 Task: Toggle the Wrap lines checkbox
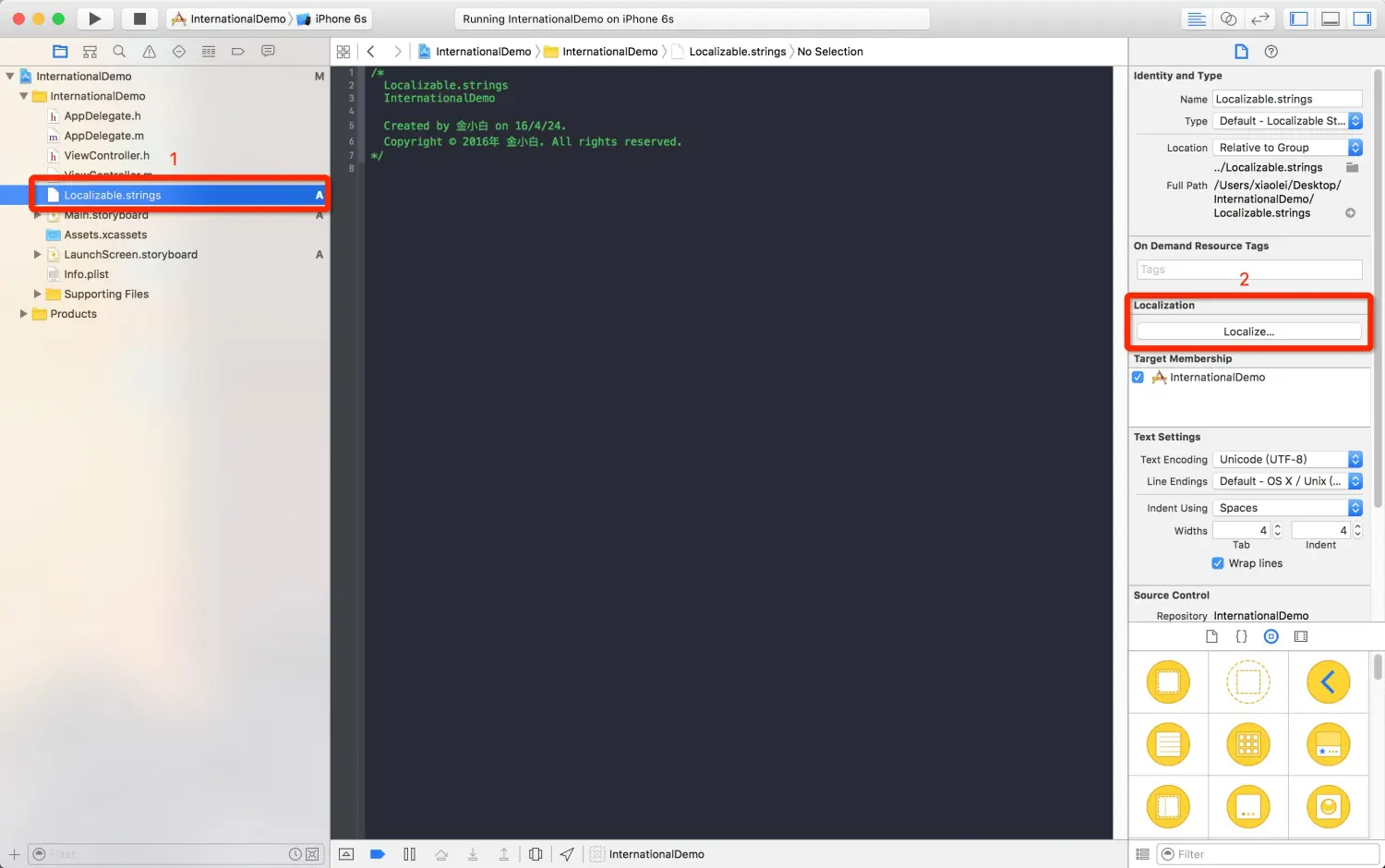1218,563
